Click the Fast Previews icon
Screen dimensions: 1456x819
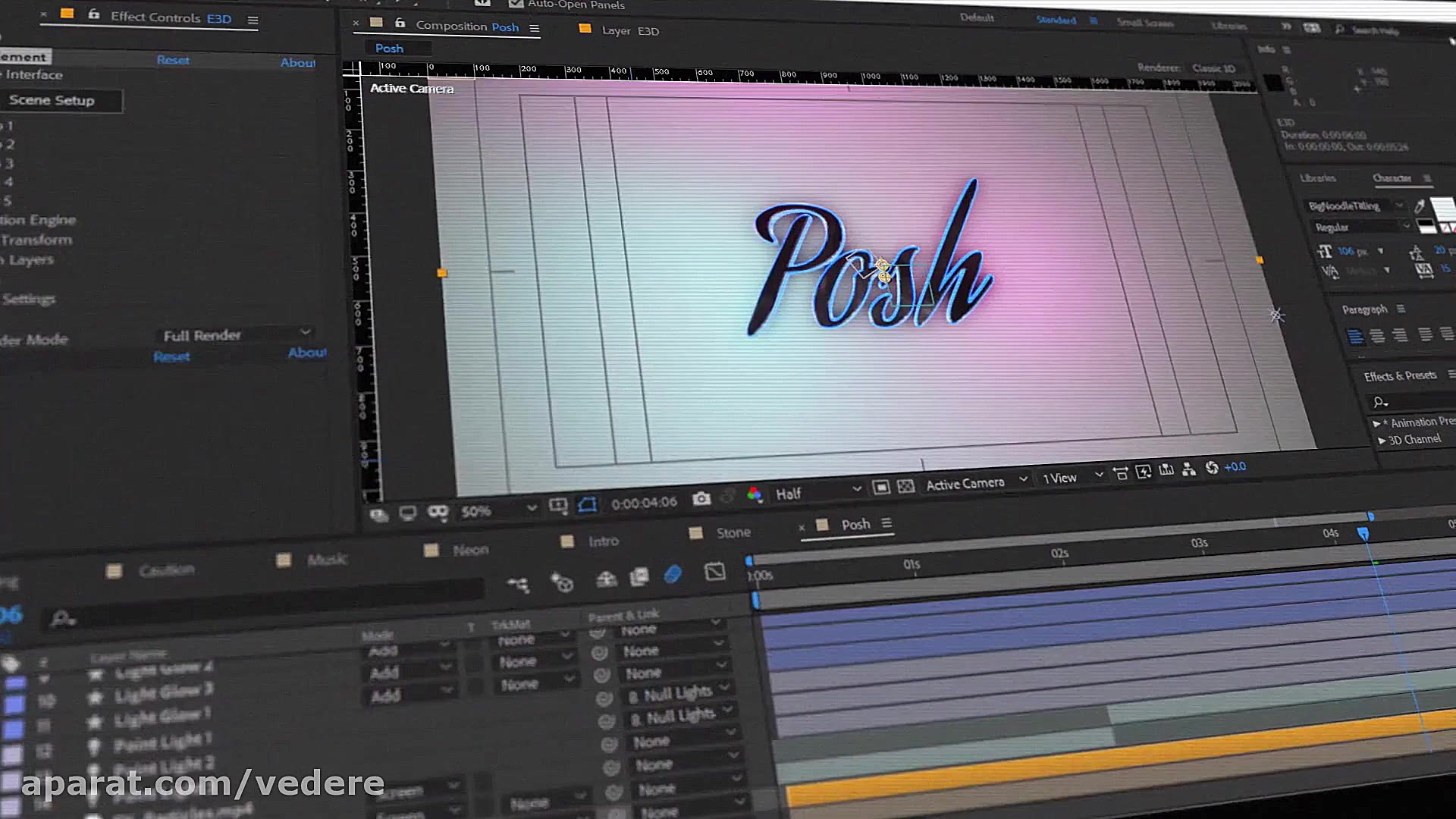(x=1144, y=472)
